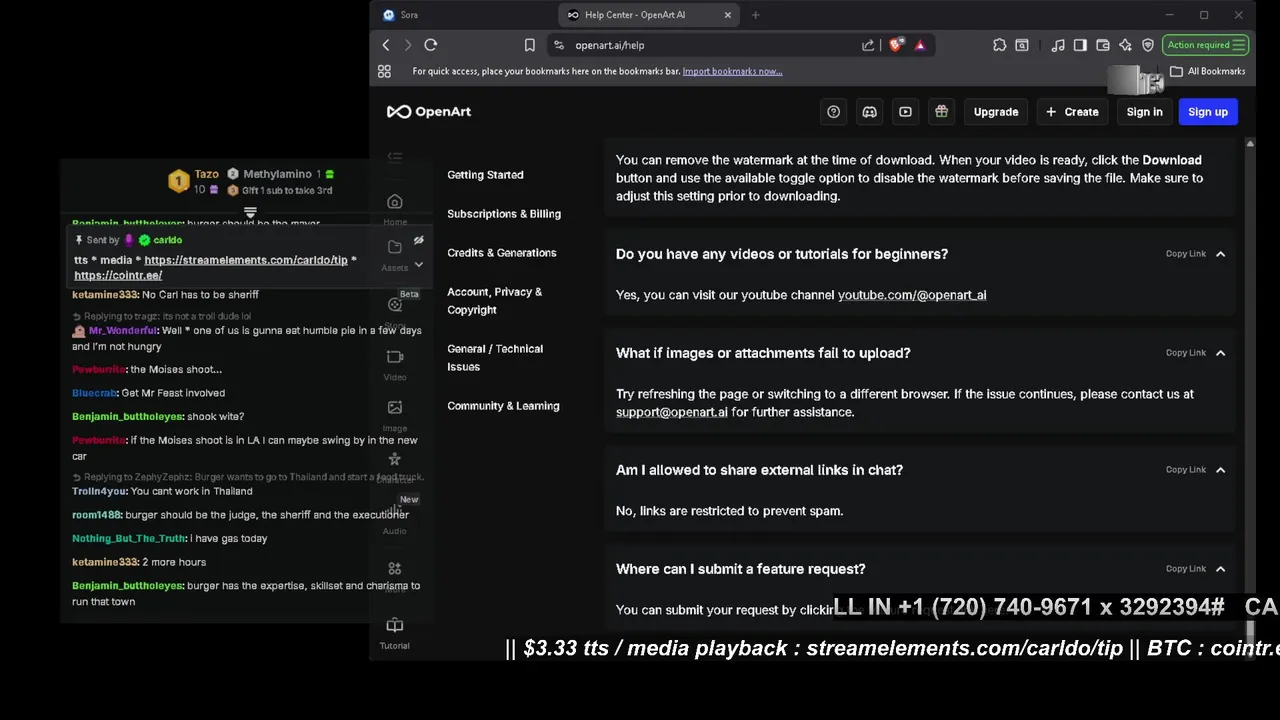Click the support@openart.ai email link
Image resolution: width=1280 pixels, height=720 pixels.
pos(672,412)
